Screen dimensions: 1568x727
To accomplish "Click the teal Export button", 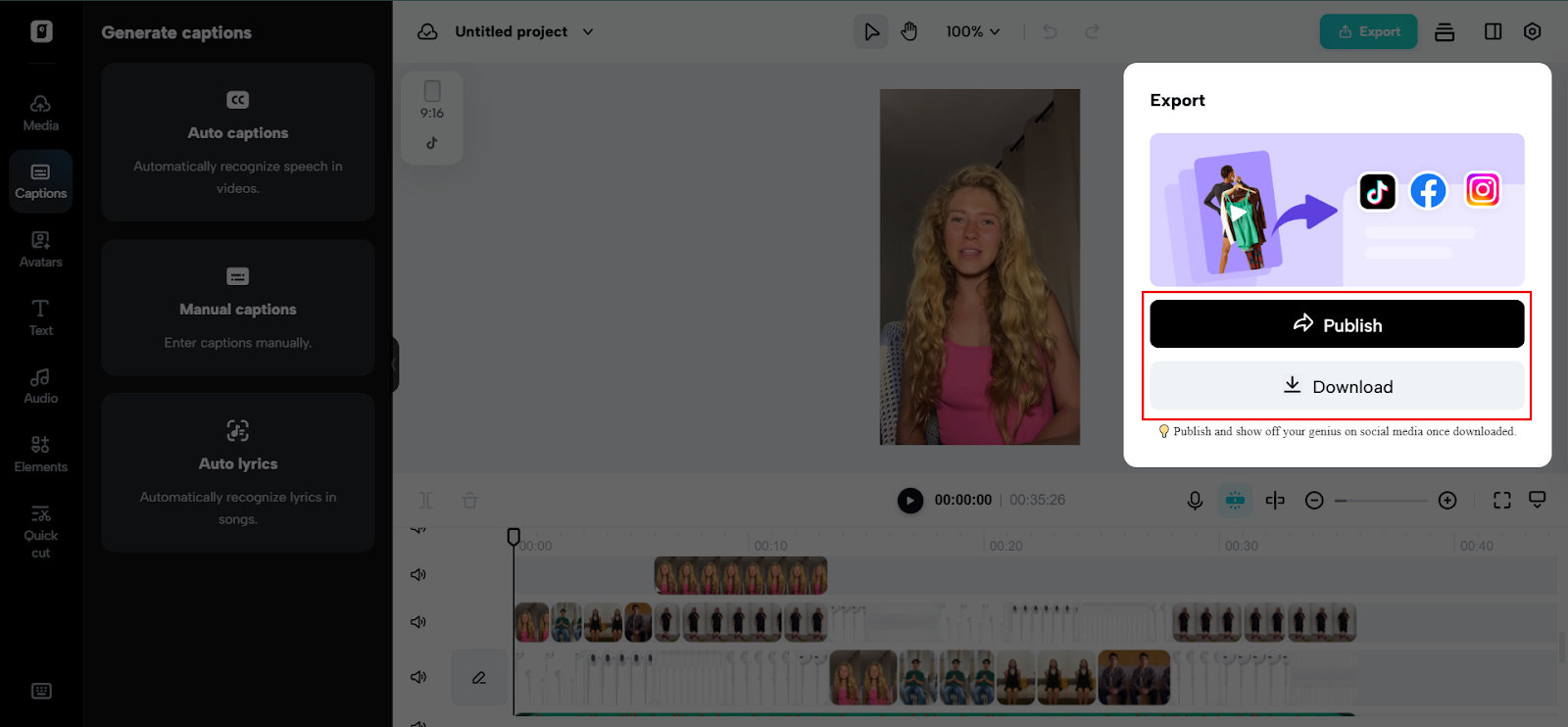I will pyautogui.click(x=1368, y=31).
